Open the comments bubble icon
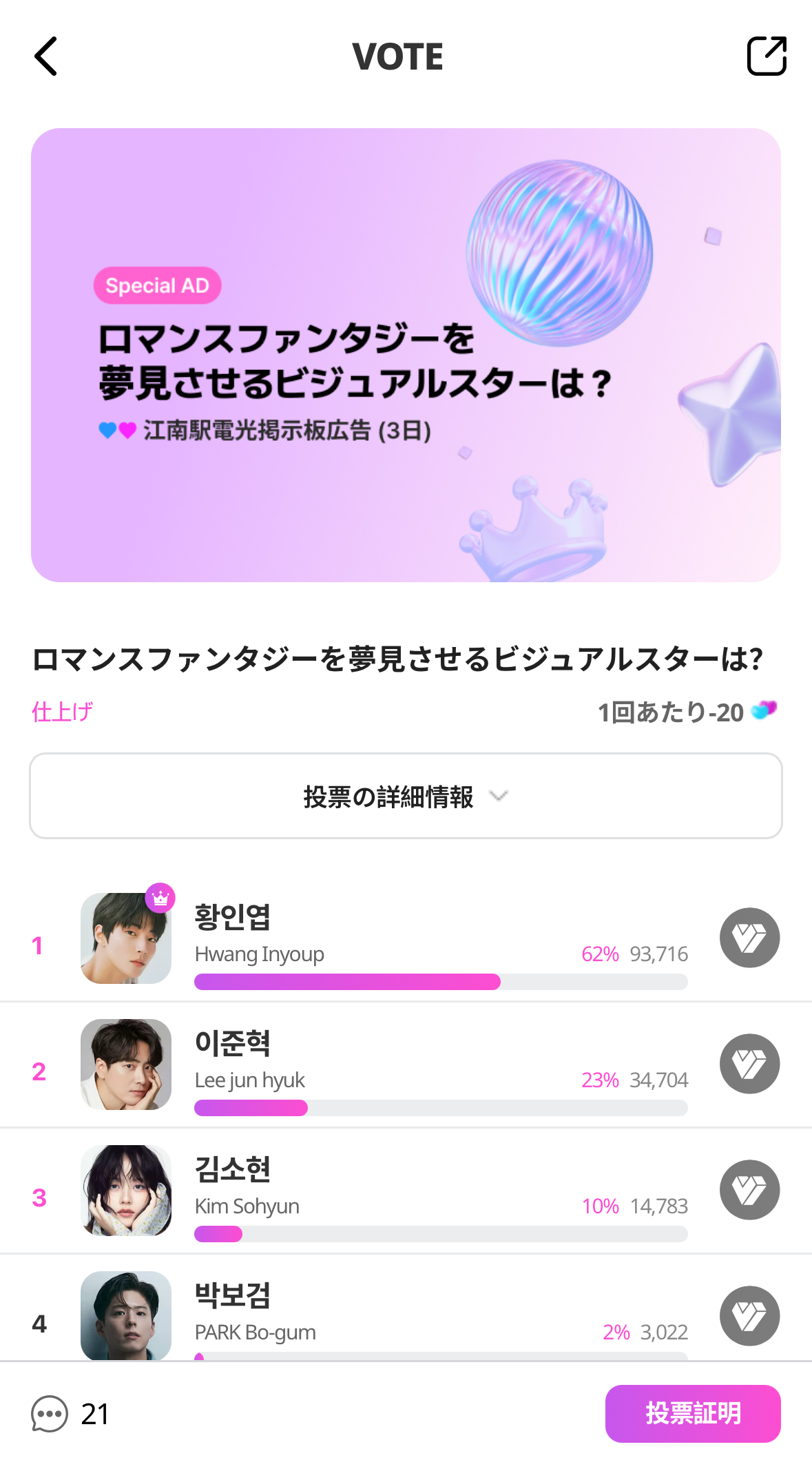This screenshot has width=812, height=1460. pyautogui.click(x=50, y=1414)
